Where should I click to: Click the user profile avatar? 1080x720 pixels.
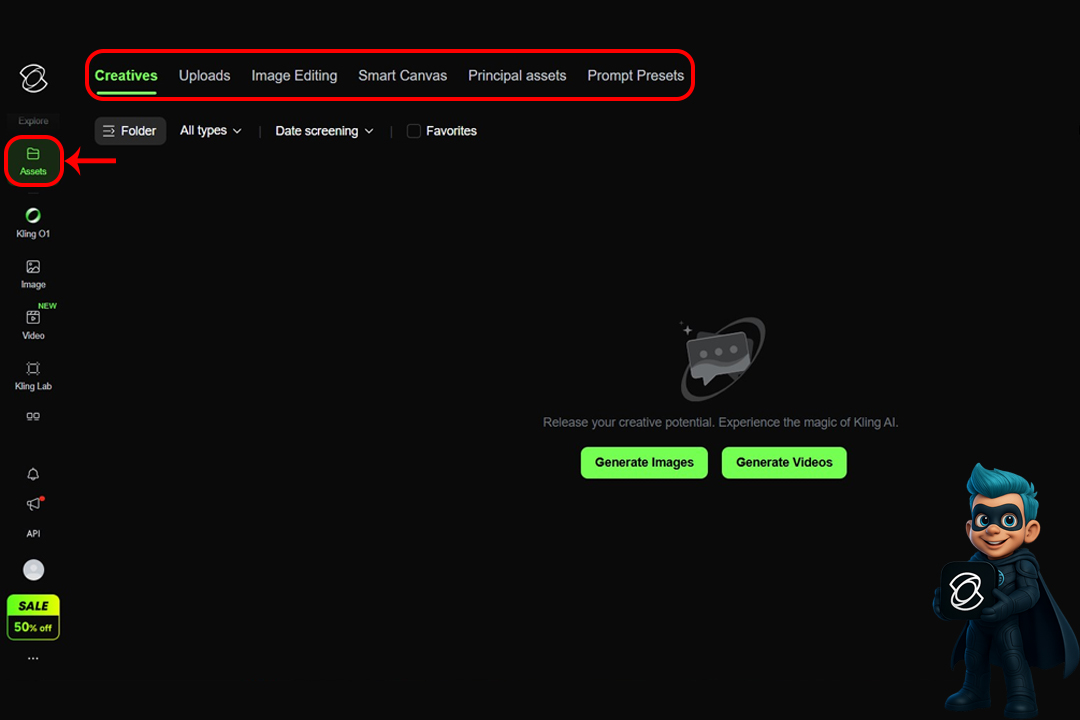click(33, 570)
